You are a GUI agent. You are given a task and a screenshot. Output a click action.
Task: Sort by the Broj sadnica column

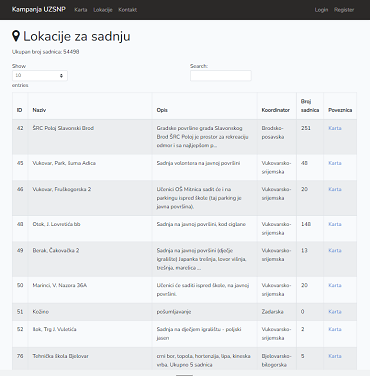[310, 106]
